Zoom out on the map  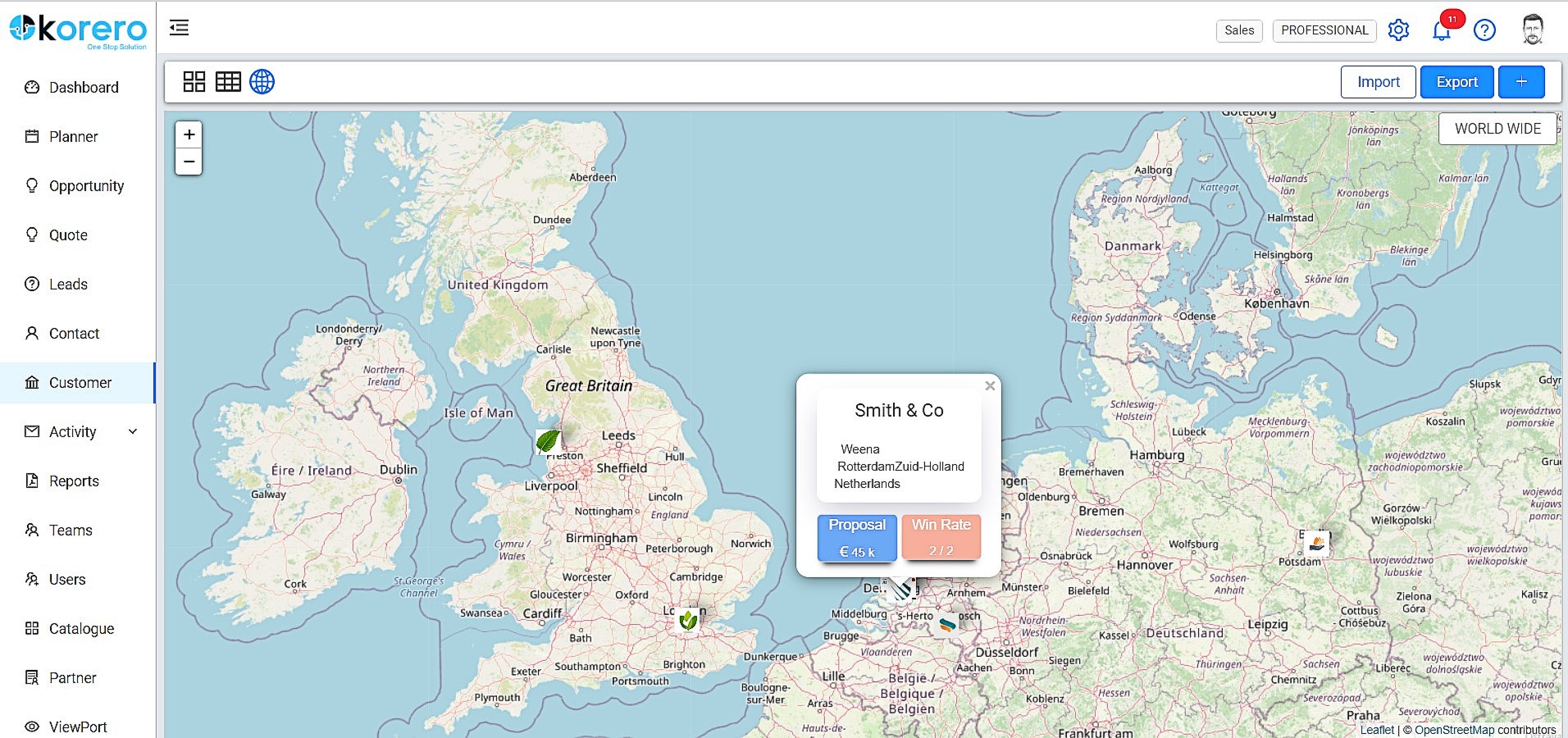(189, 162)
